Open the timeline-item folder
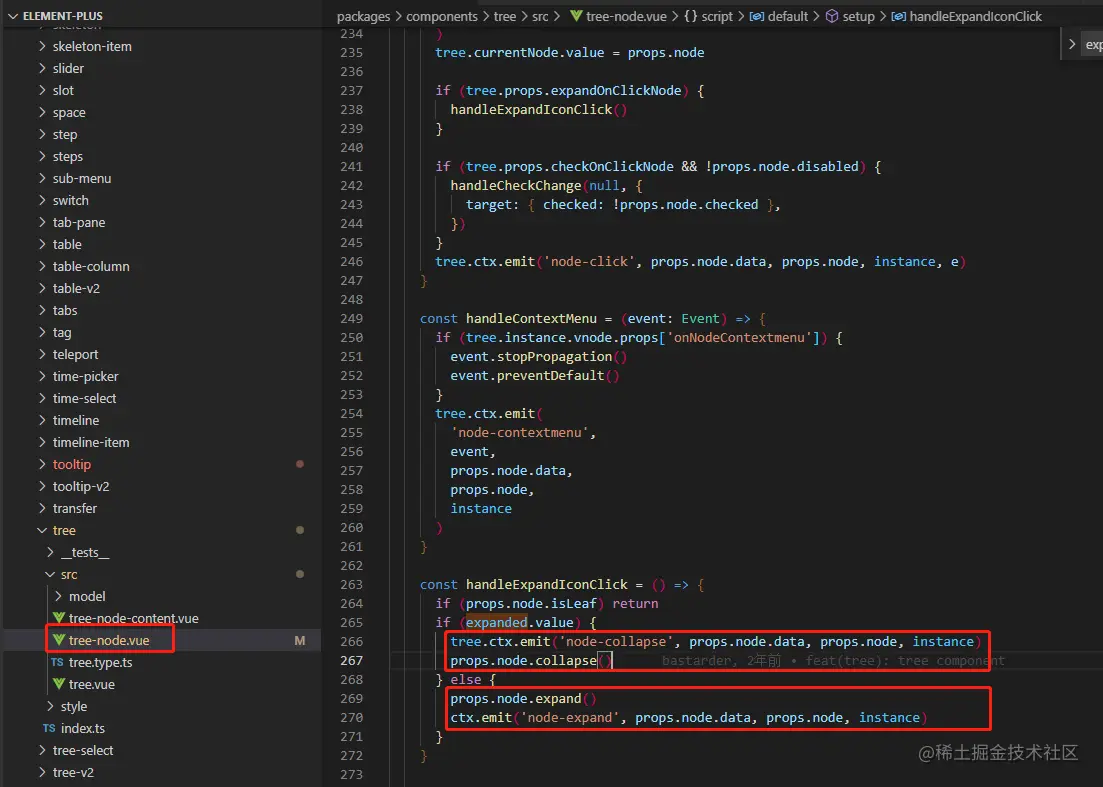 91,442
